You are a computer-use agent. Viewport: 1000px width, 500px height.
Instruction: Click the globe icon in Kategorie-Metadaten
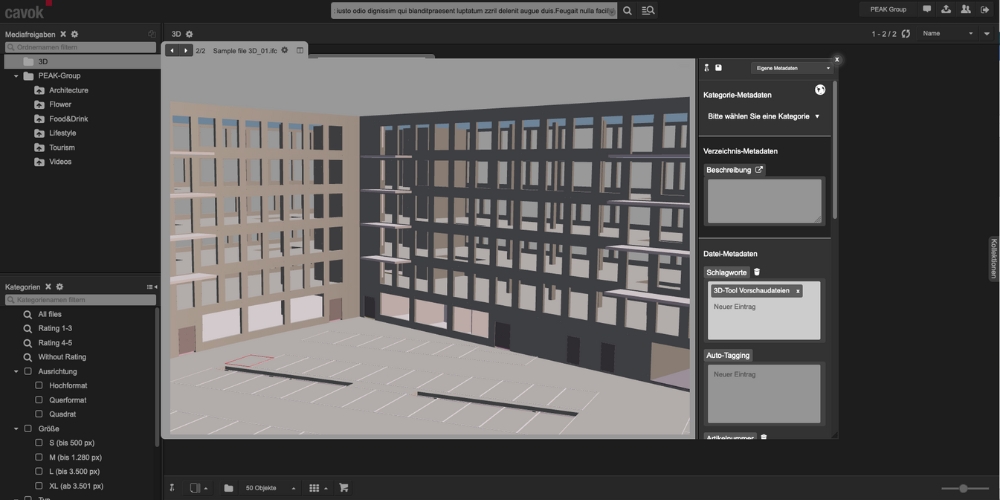(x=820, y=90)
